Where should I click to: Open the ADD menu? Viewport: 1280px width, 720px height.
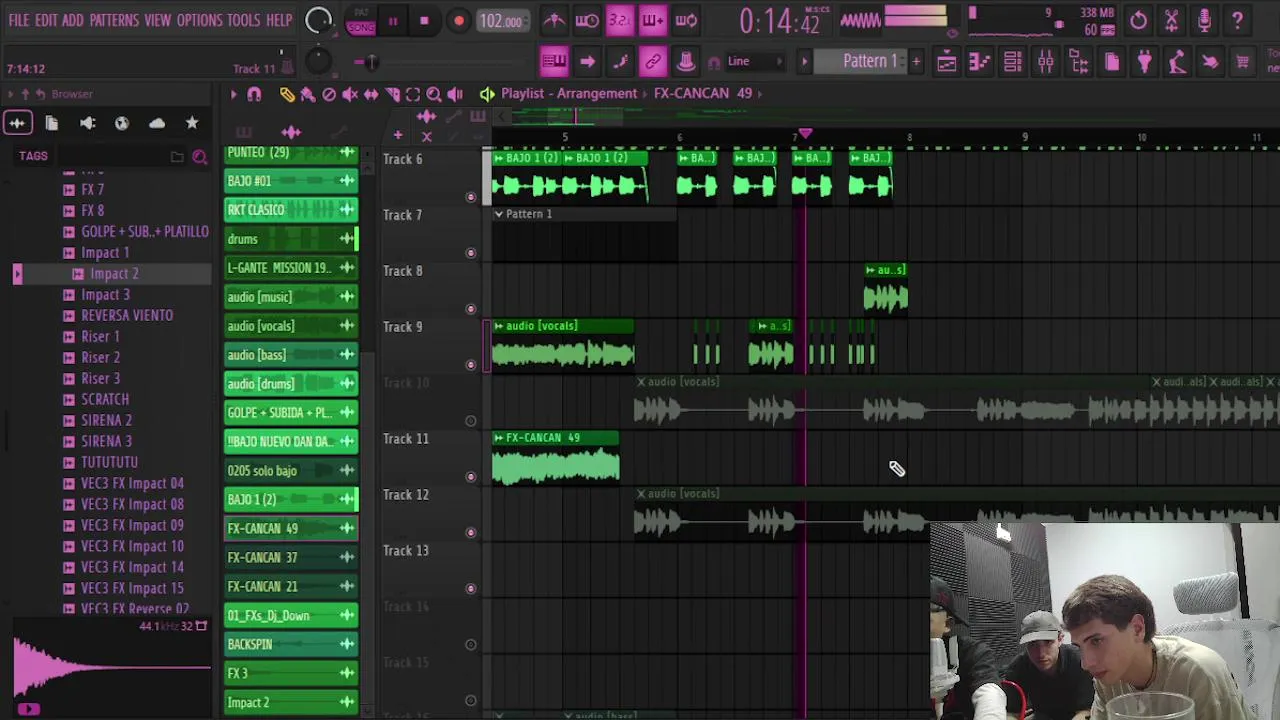(72, 20)
